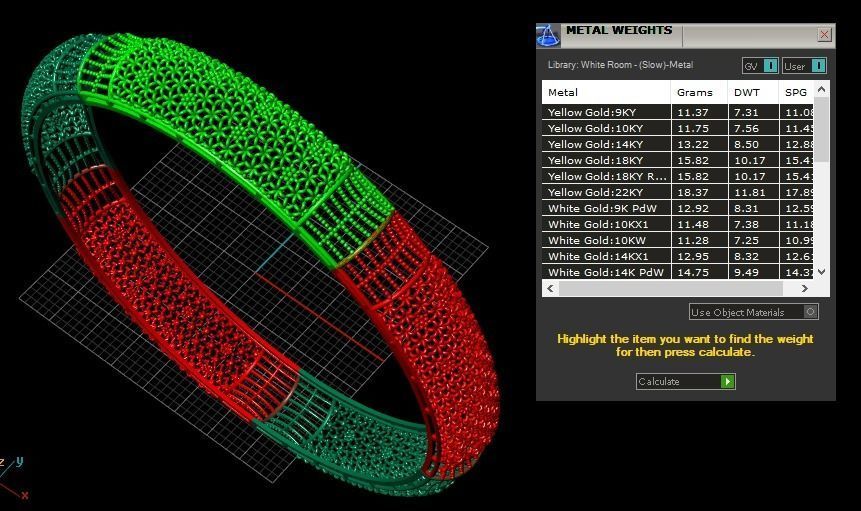
Task: Select the White Gold:14KX1 row
Action: click(678, 256)
